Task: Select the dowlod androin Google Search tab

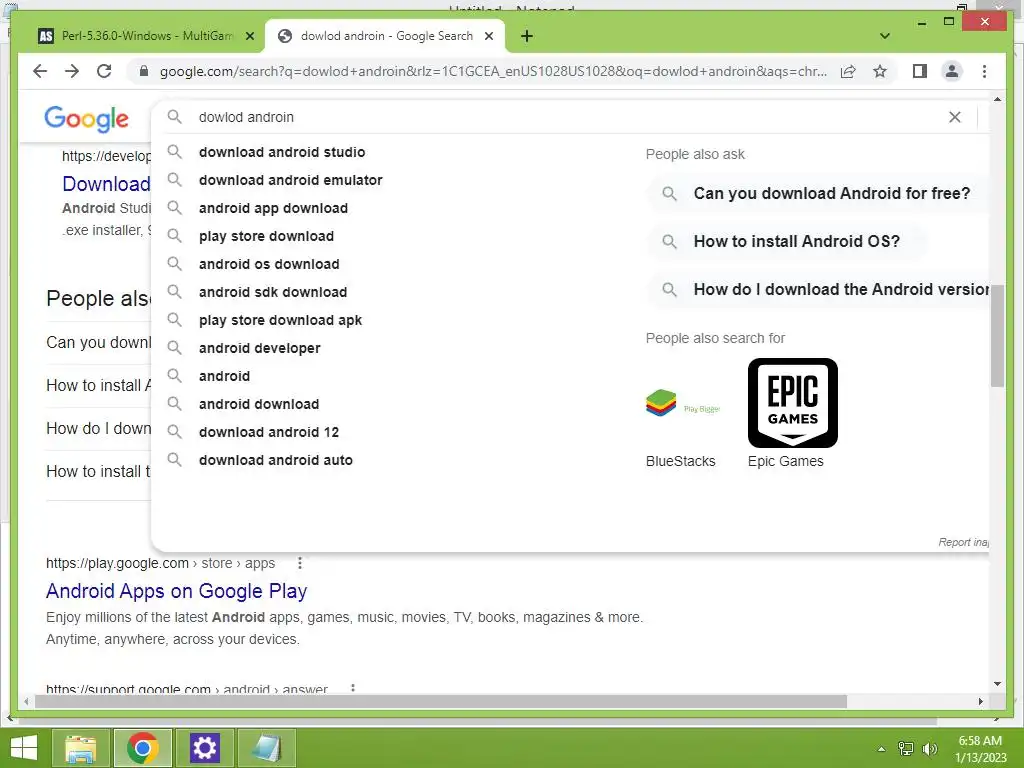Action: click(385, 36)
